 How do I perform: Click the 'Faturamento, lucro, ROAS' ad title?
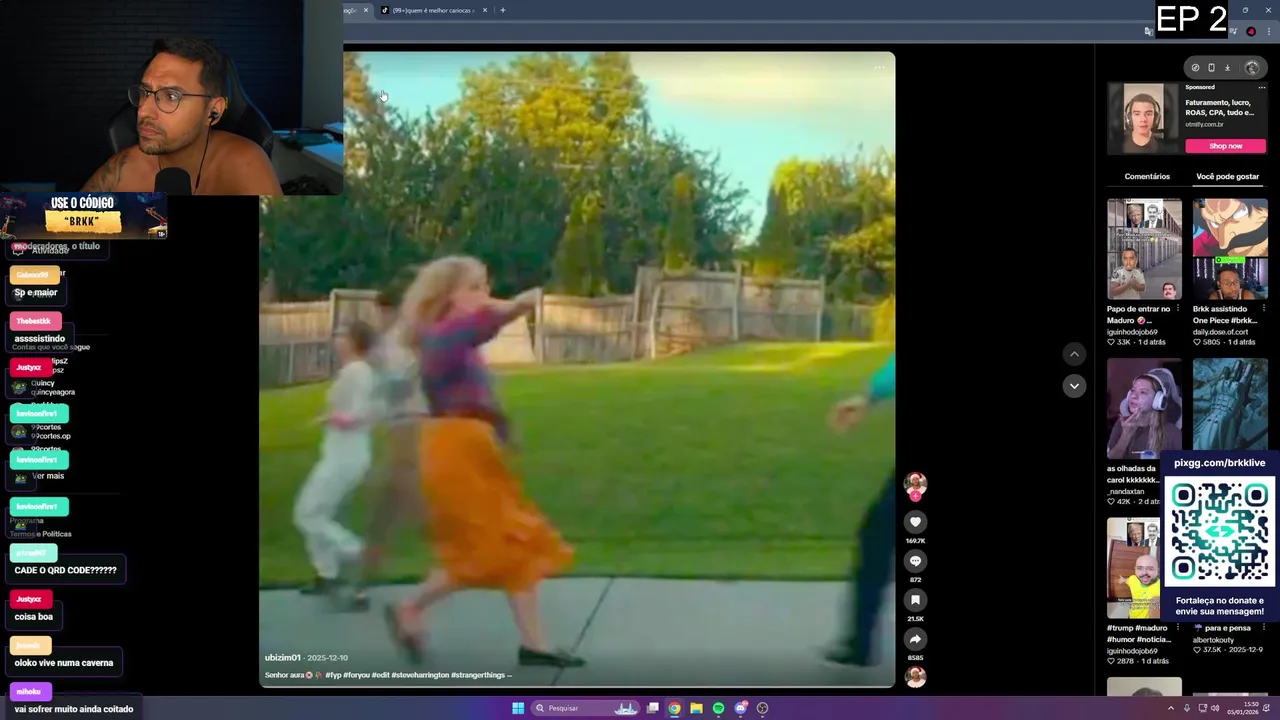pyautogui.click(x=1219, y=107)
